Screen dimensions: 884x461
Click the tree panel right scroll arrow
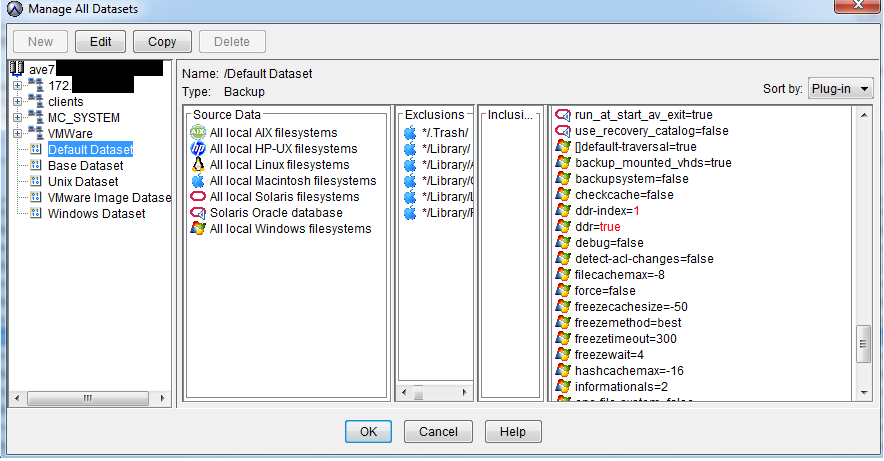point(162,398)
